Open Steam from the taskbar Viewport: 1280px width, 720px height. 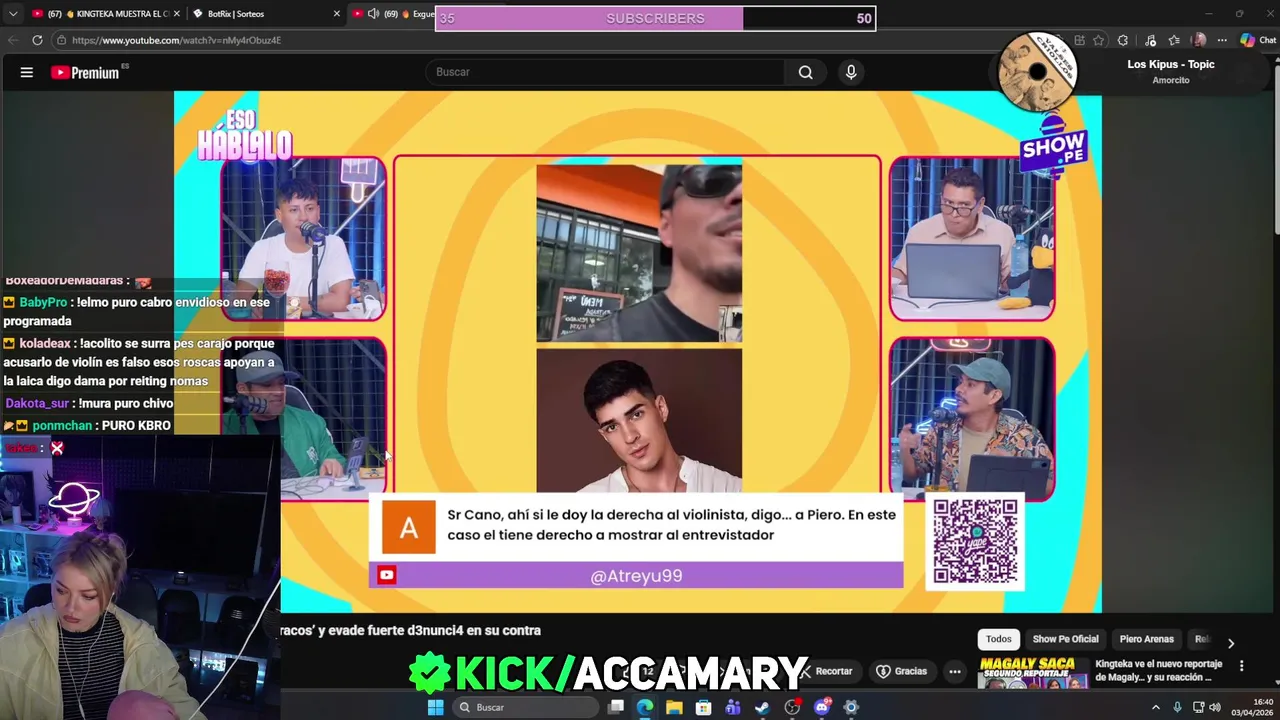(762, 707)
